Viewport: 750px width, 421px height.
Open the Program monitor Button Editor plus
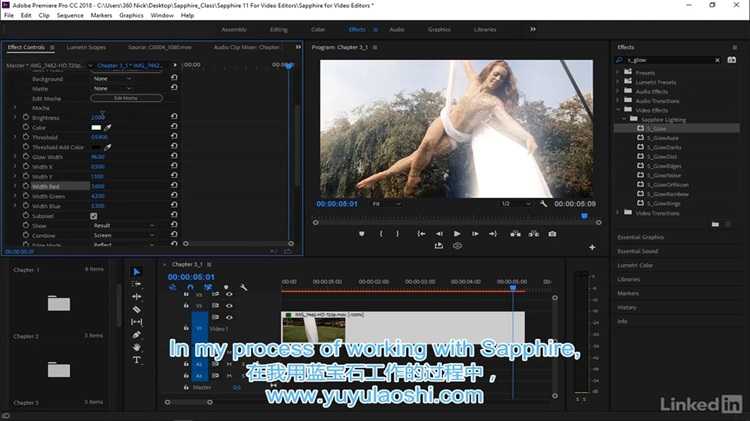592,247
